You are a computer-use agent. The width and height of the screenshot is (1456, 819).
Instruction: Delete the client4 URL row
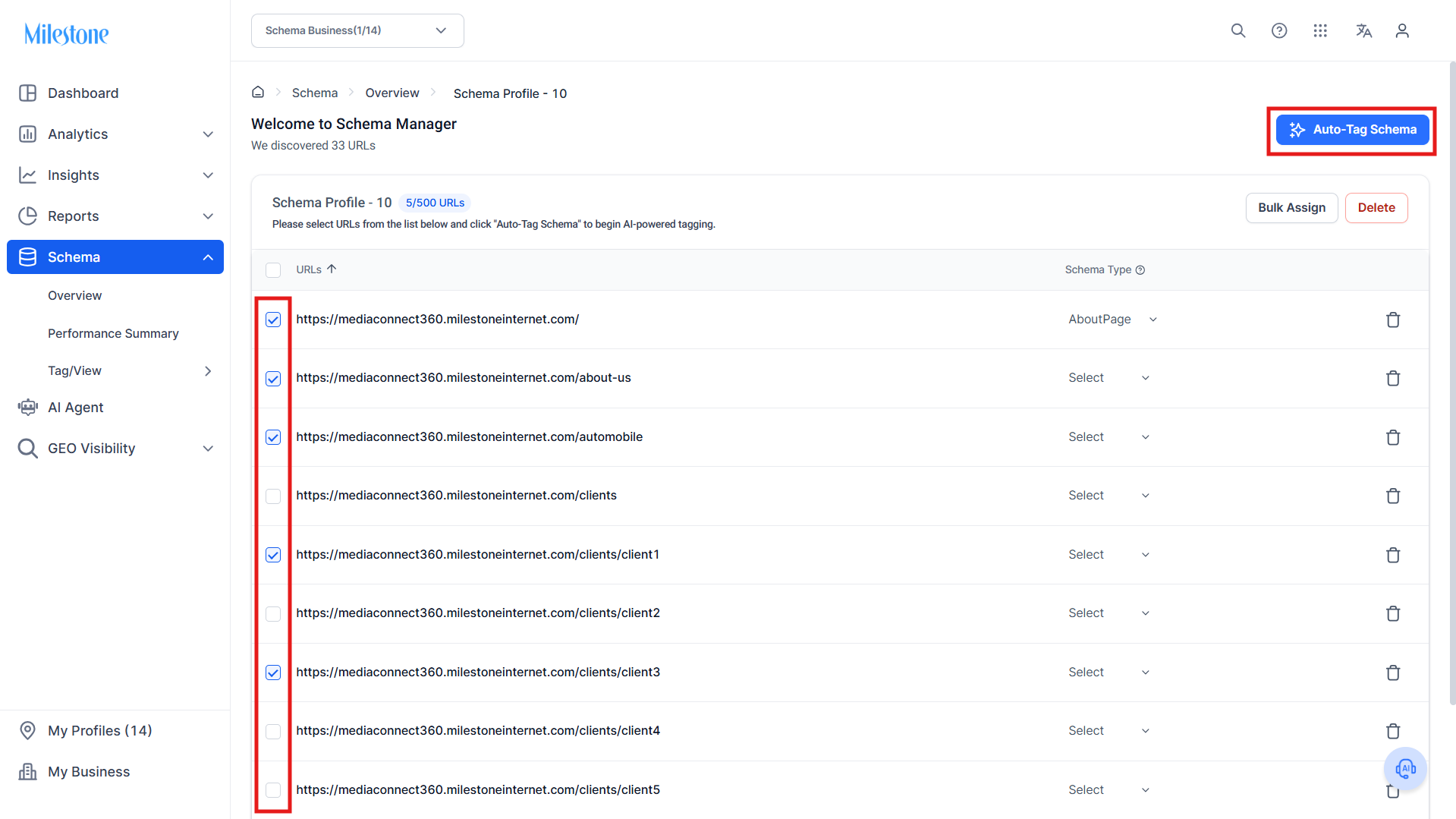[x=1393, y=731]
